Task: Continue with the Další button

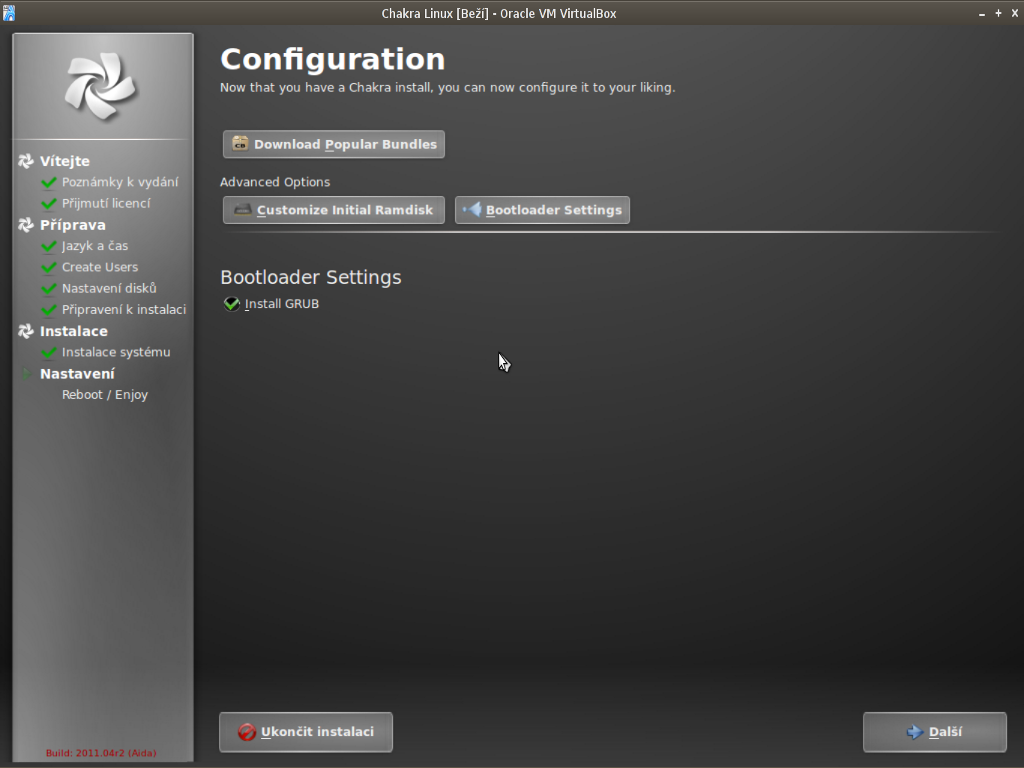Action: point(935,732)
